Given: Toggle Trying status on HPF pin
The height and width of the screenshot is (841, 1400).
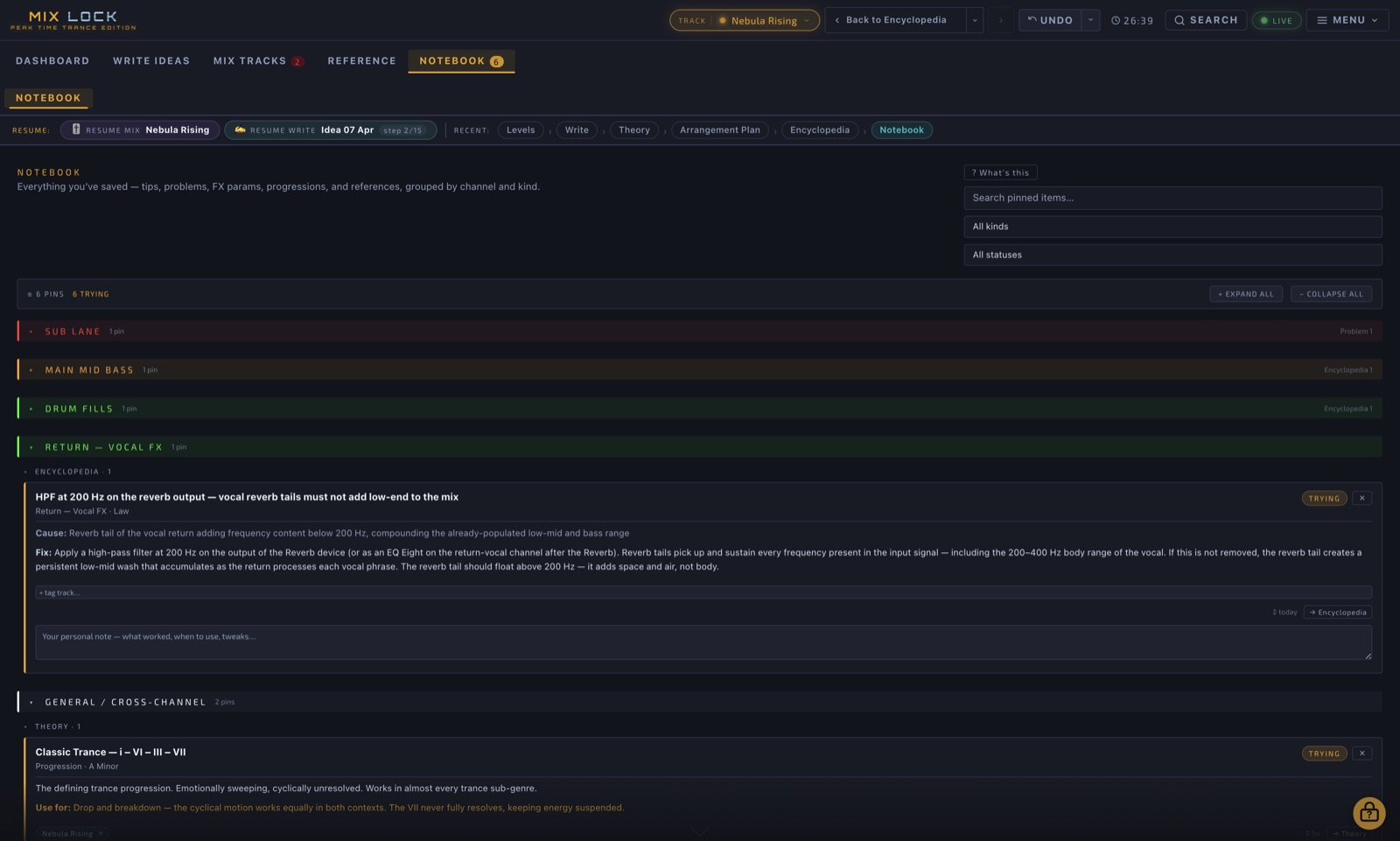Looking at the screenshot, I should [x=1324, y=498].
